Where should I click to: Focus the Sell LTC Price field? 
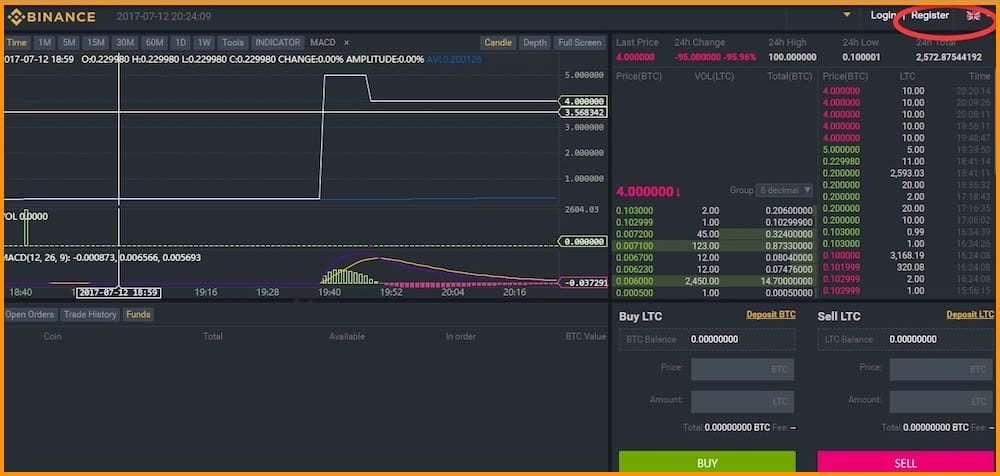[941, 369]
